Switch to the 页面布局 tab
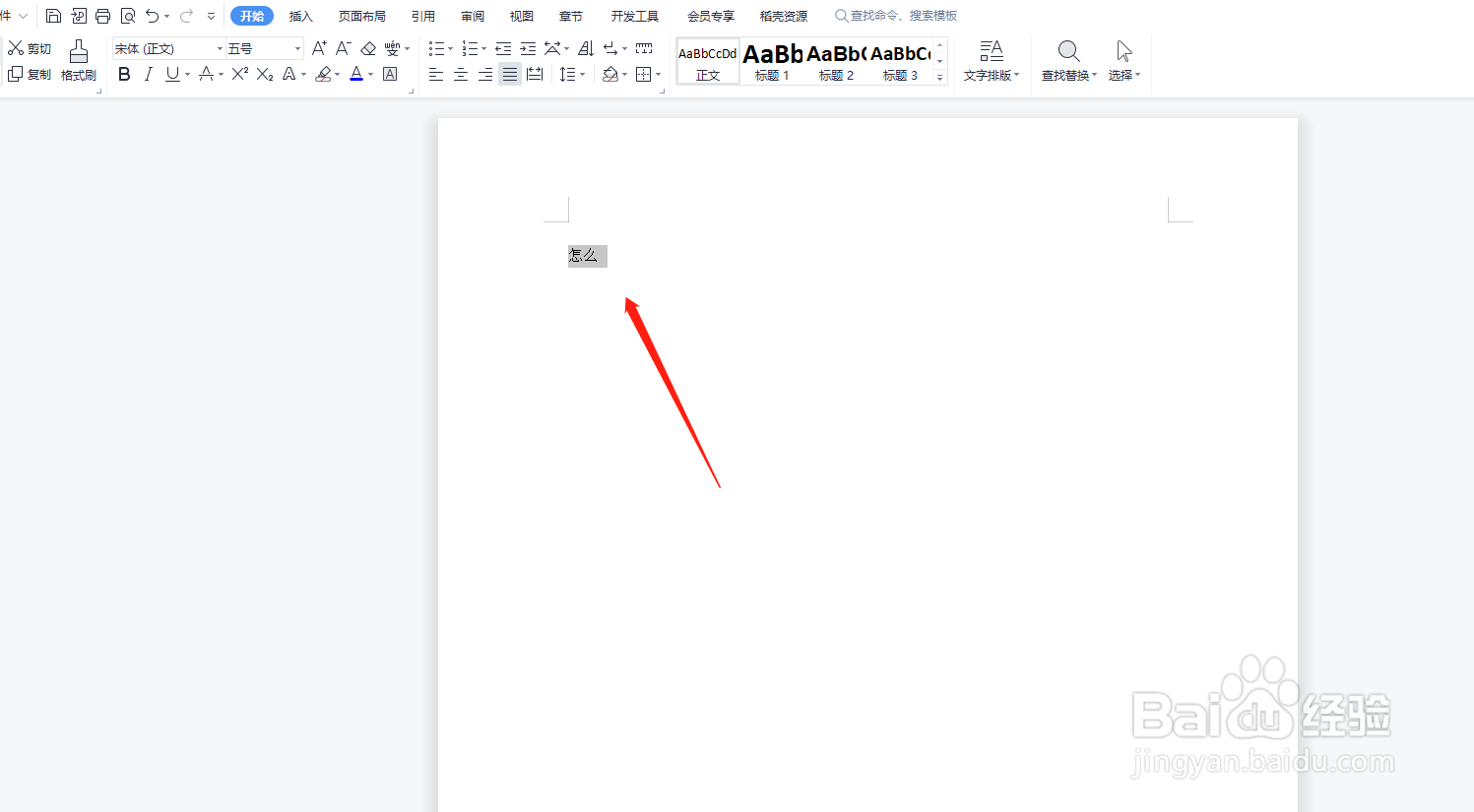The image size is (1474, 812). (362, 16)
